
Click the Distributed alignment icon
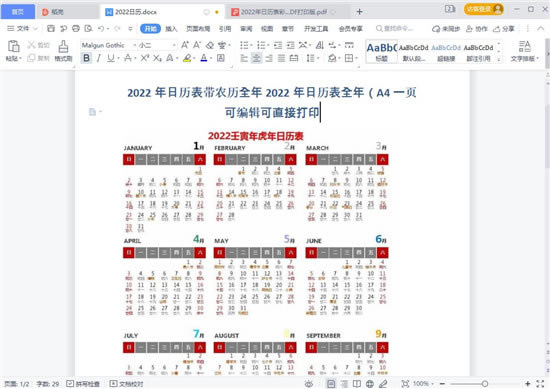[x=294, y=58]
